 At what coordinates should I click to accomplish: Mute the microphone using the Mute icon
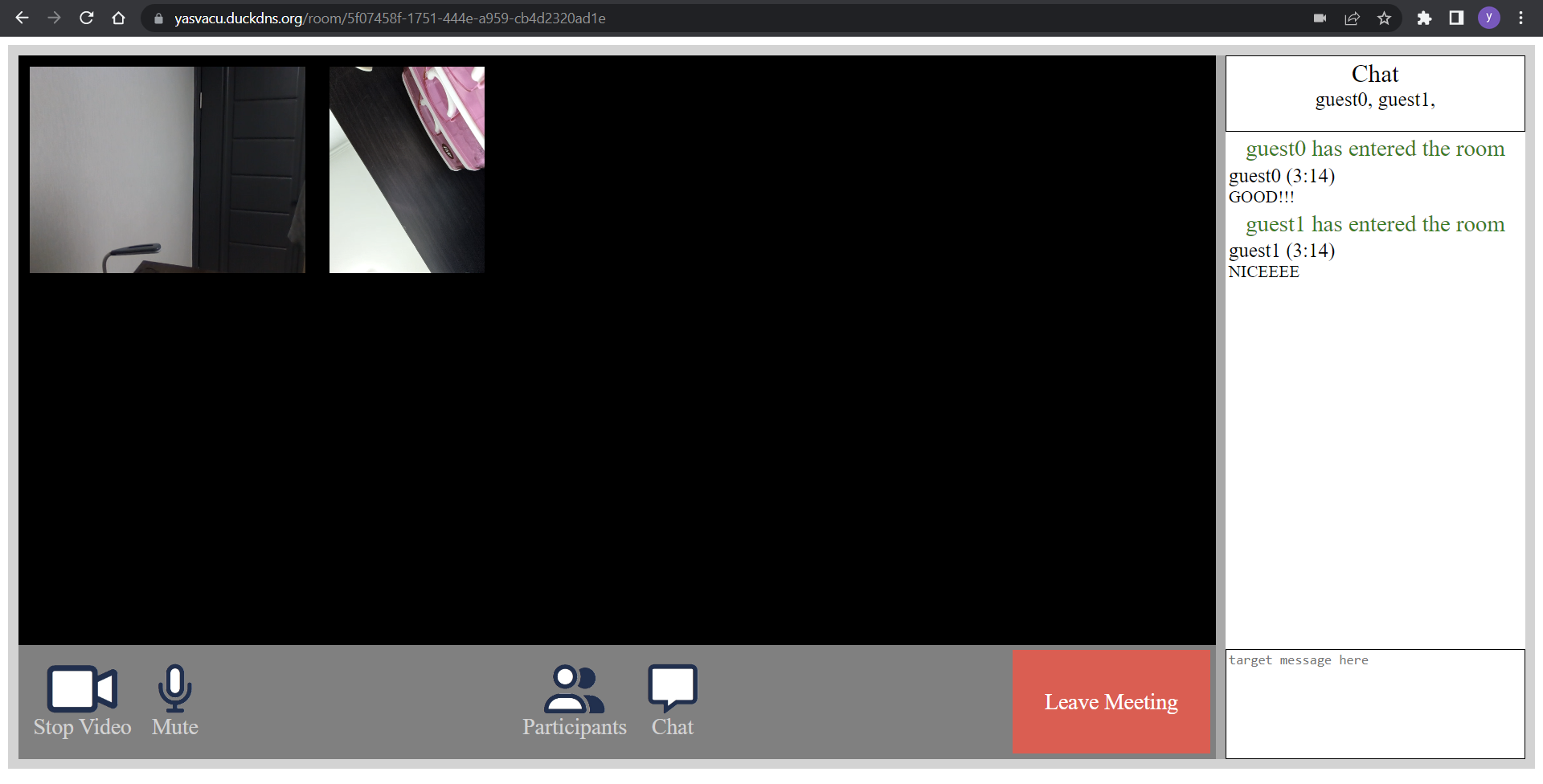174,688
